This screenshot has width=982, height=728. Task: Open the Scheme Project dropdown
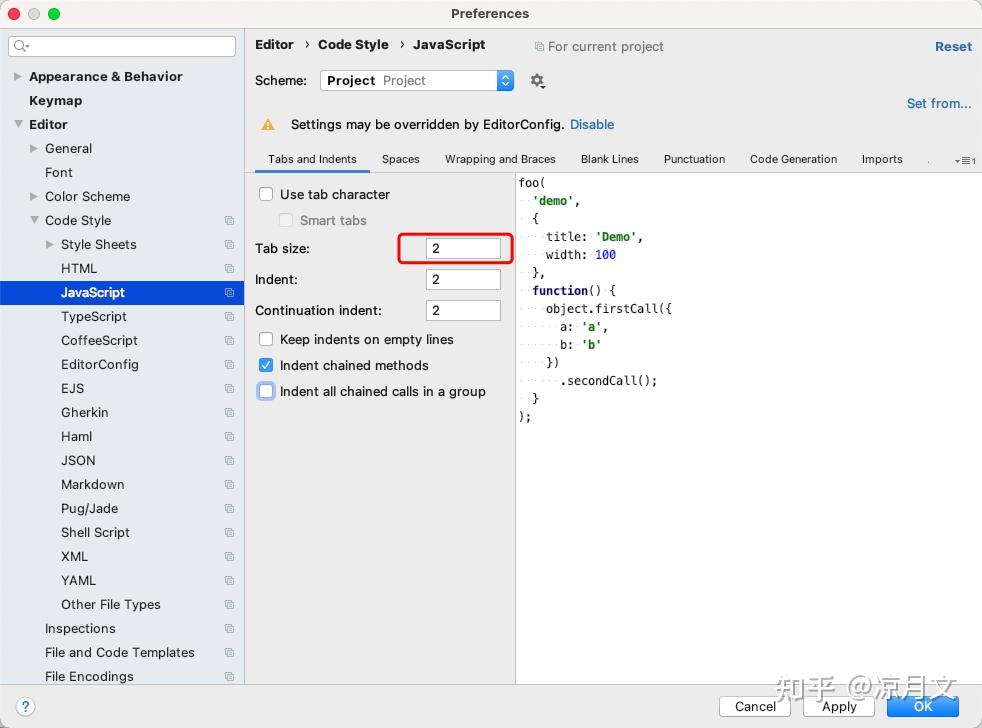[x=416, y=80]
